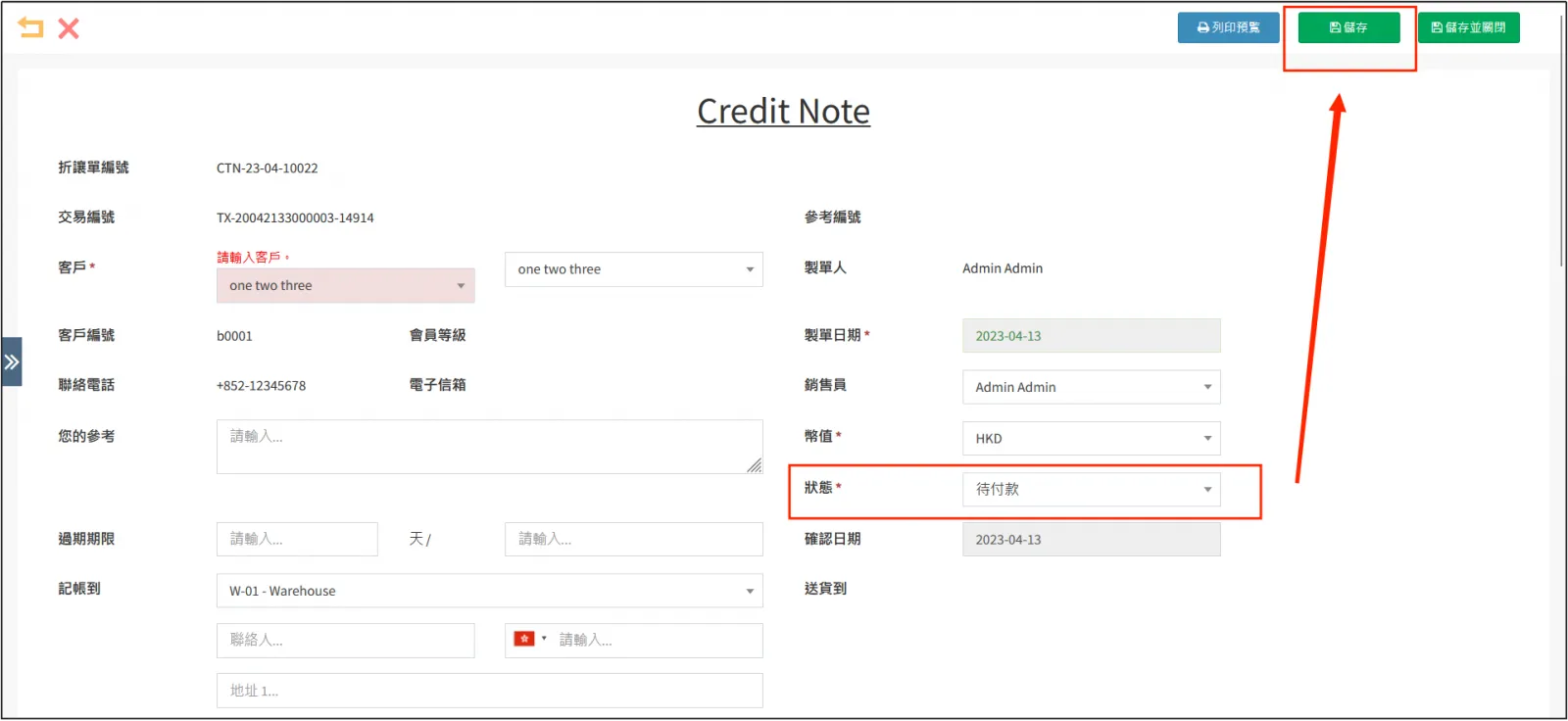Open the second 'one two three' dropdown
The height and width of the screenshot is (721, 1568).
coord(633,269)
